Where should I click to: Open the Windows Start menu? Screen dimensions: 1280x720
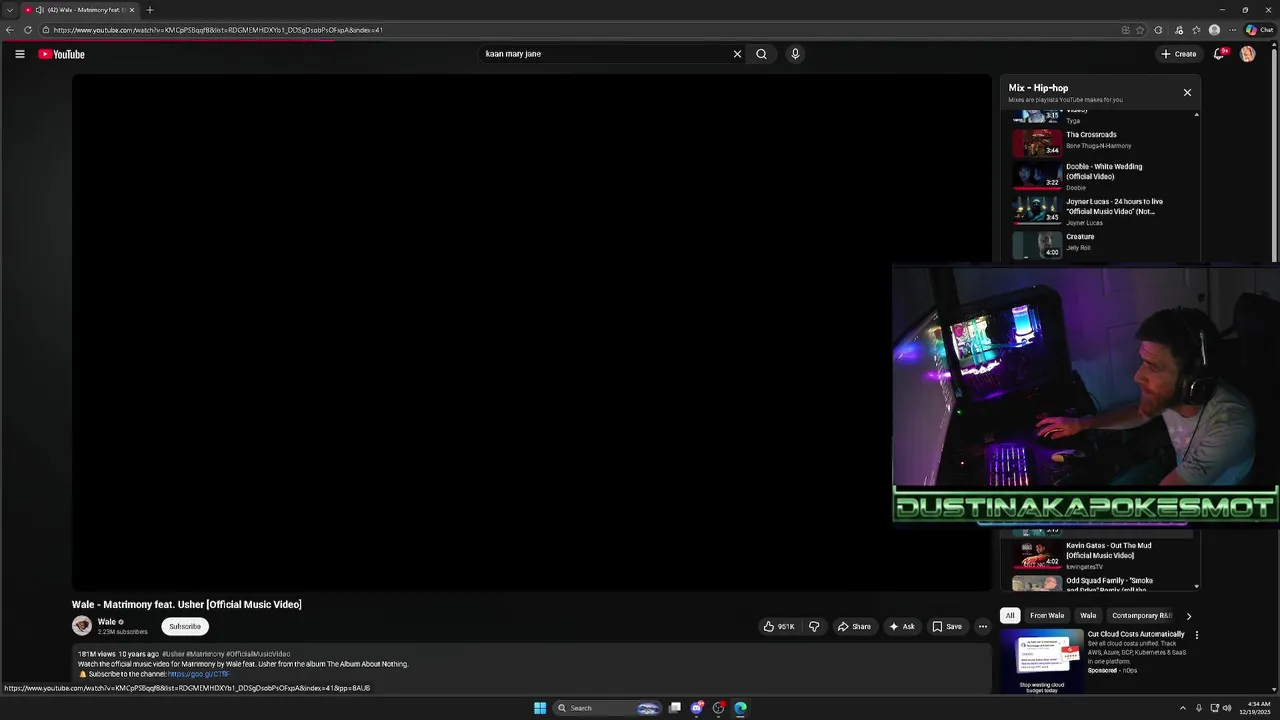tap(540, 708)
